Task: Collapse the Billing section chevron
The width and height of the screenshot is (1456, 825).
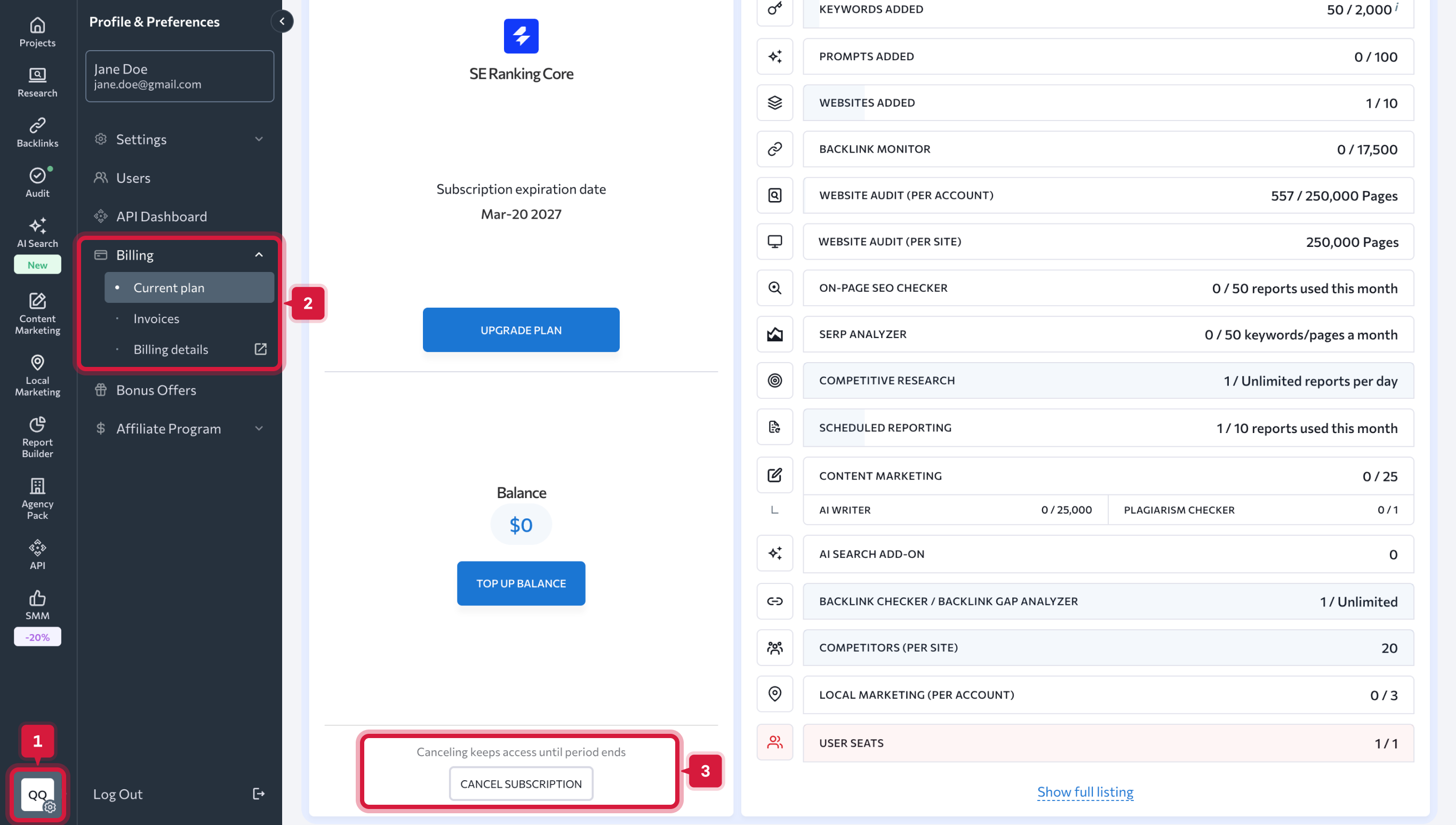Action: pyautogui.click(x=259, y=255)
